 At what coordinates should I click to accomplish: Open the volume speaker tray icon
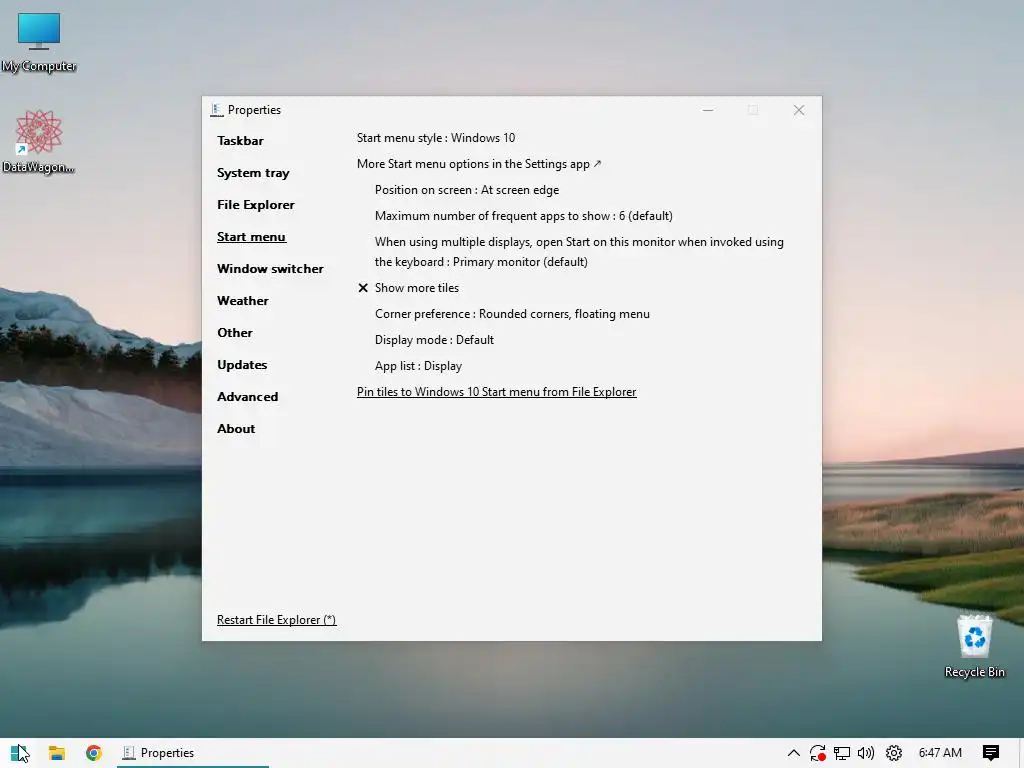[866, 753]
